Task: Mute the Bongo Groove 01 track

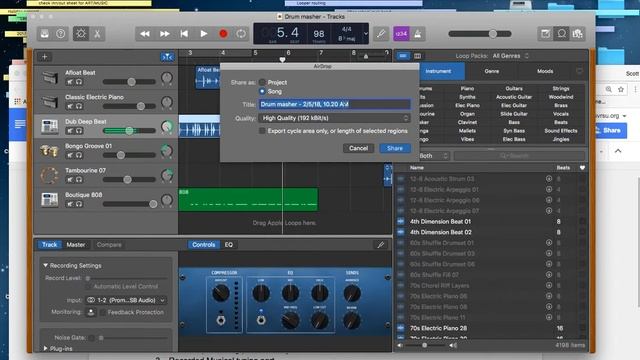Action: coord(70,156)
